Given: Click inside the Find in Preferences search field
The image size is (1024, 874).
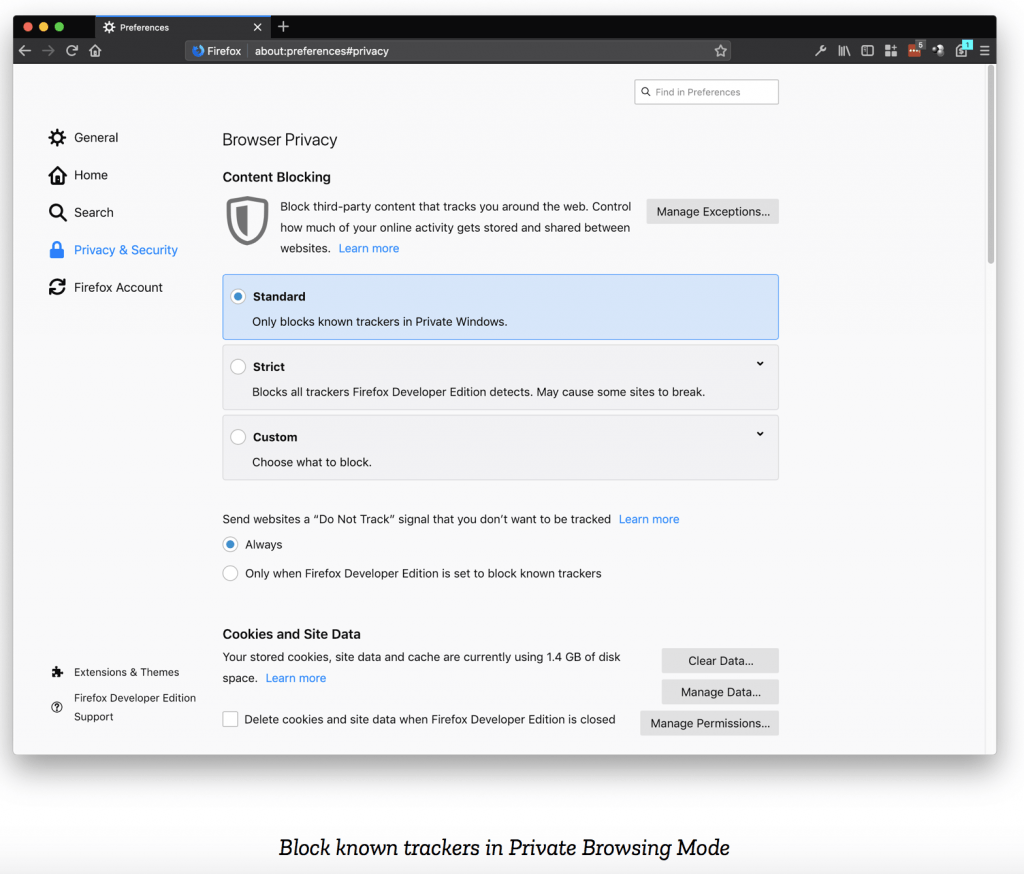Looking at the screenshot, I should [706, 91].
